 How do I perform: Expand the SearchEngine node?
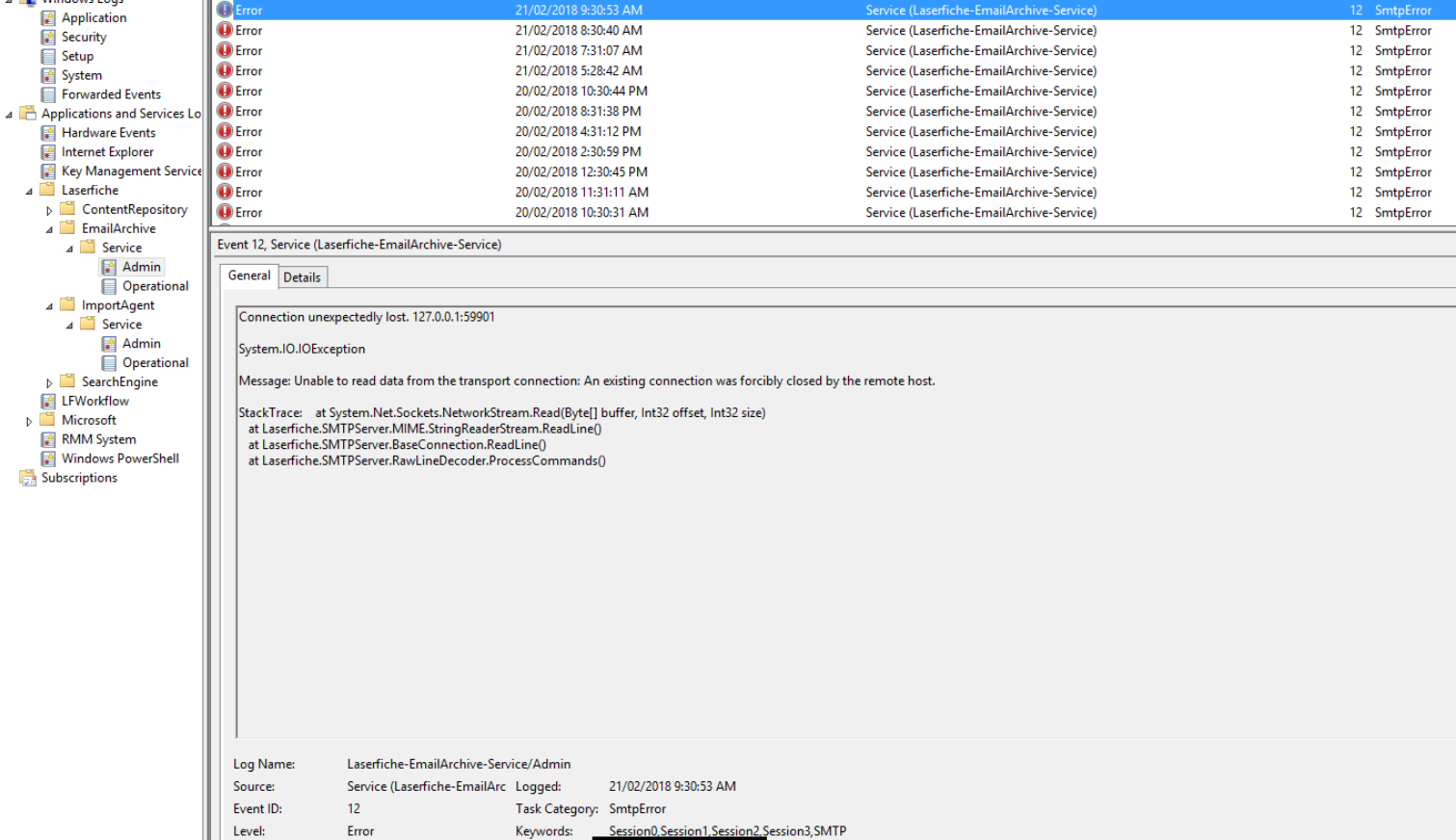[49, 382]
